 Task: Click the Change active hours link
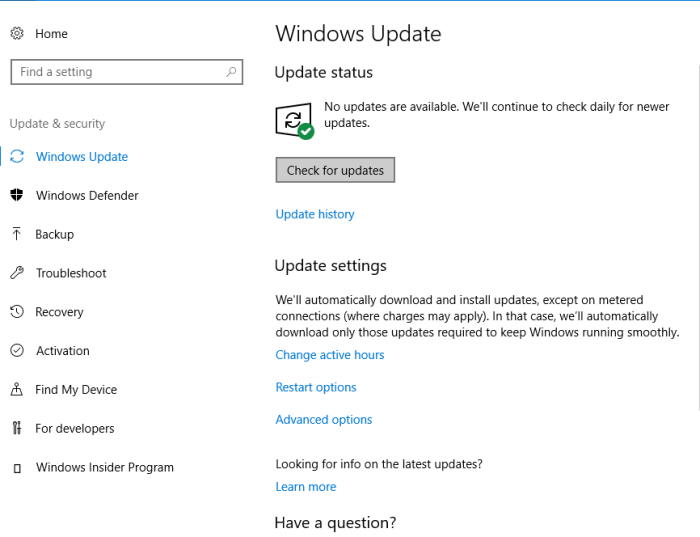point(329,355)
